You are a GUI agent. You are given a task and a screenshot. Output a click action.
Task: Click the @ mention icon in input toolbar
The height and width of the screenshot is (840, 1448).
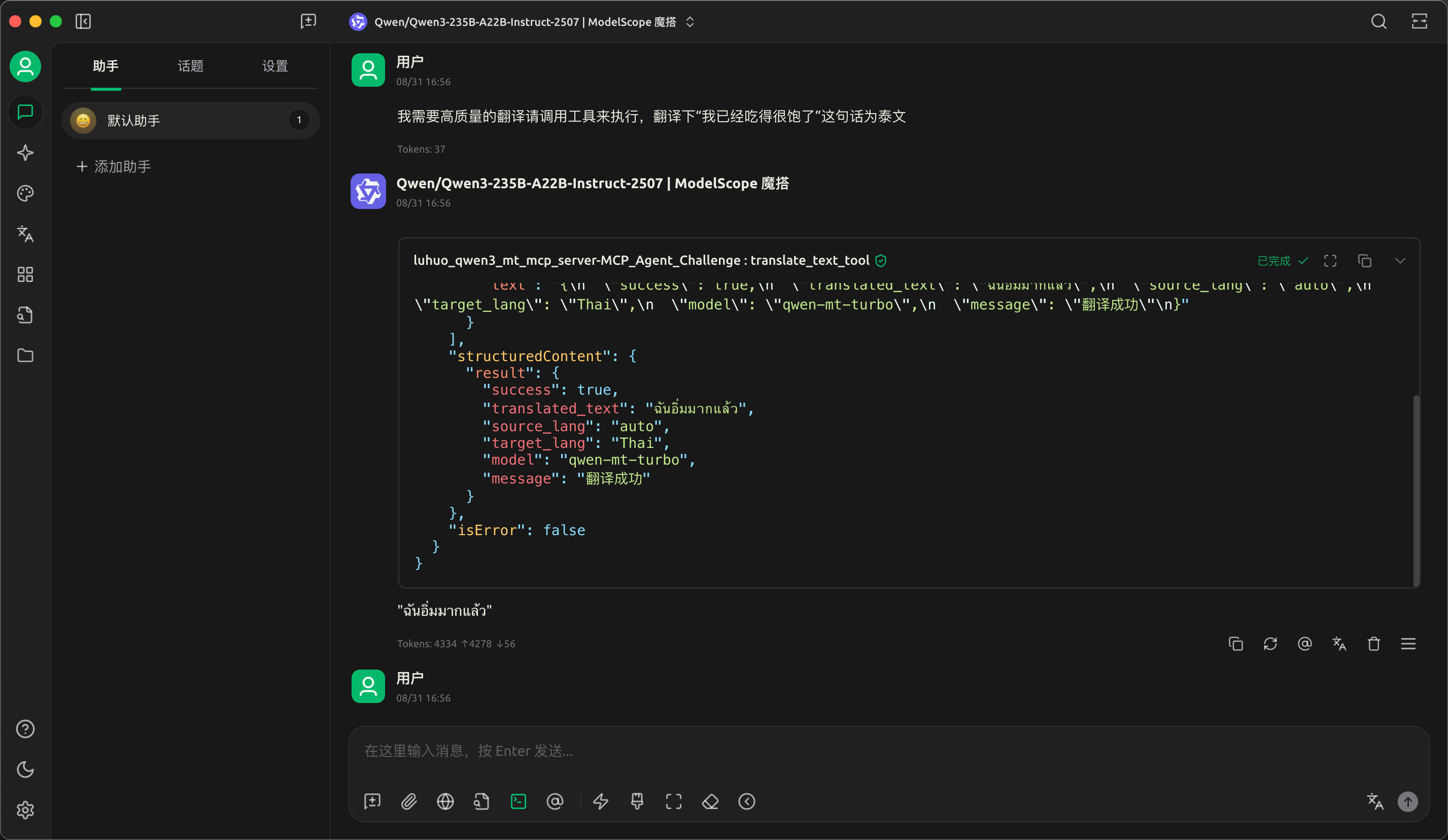click(555, 801)
